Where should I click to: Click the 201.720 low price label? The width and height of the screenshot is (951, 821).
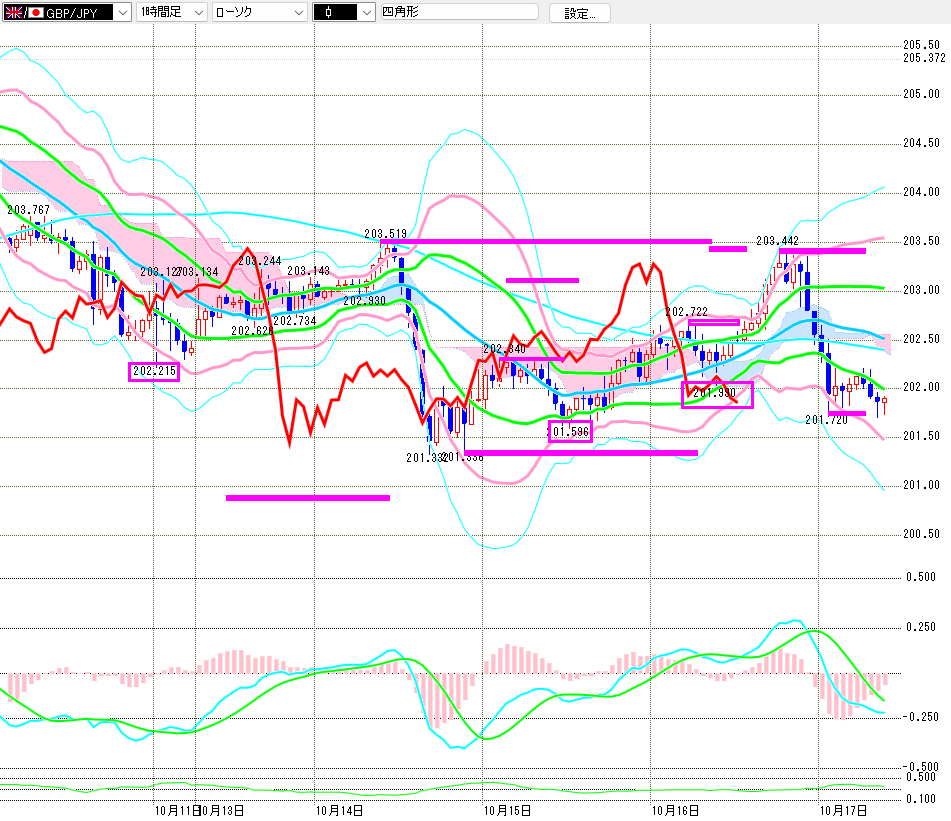826,421
